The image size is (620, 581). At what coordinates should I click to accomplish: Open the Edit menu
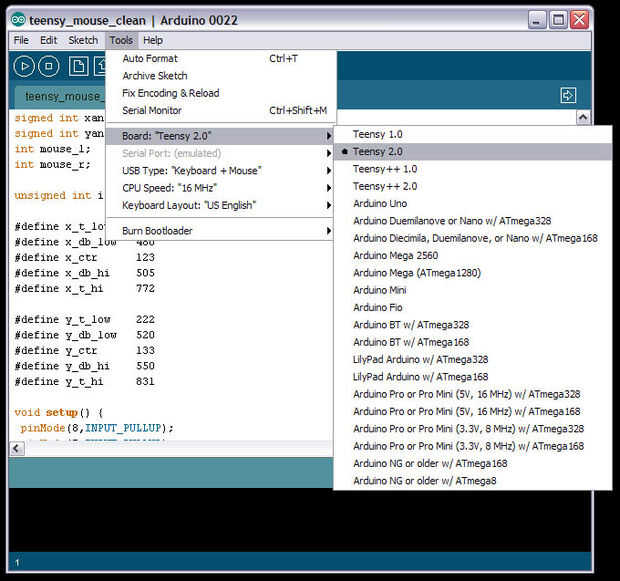(x=49, y=40)
